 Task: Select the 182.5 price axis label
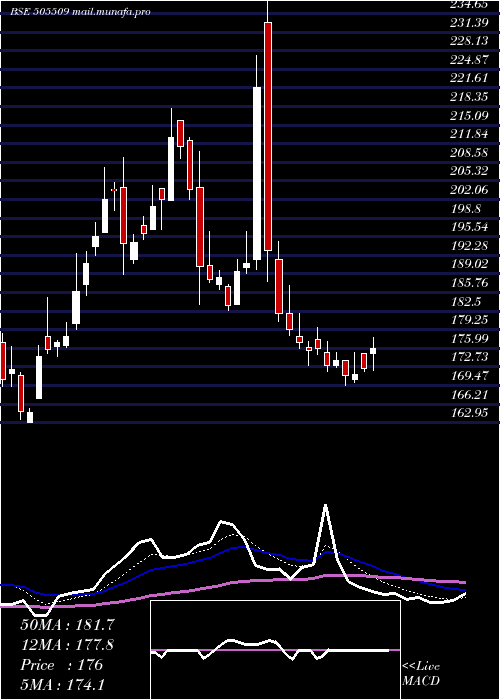click(x=467, y=301)
